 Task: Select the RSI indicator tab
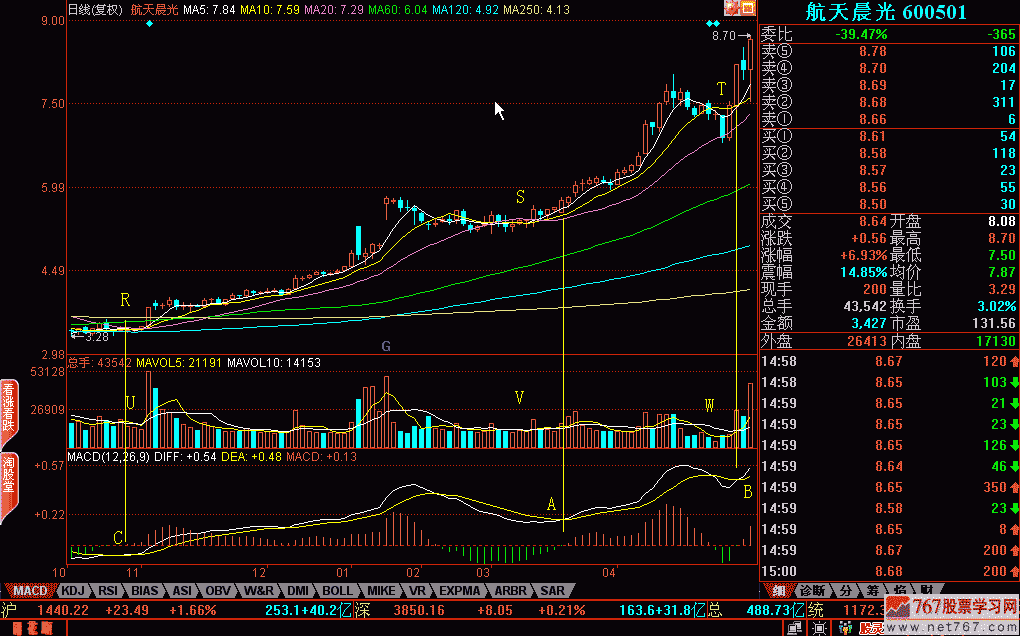tap(108, 590)
